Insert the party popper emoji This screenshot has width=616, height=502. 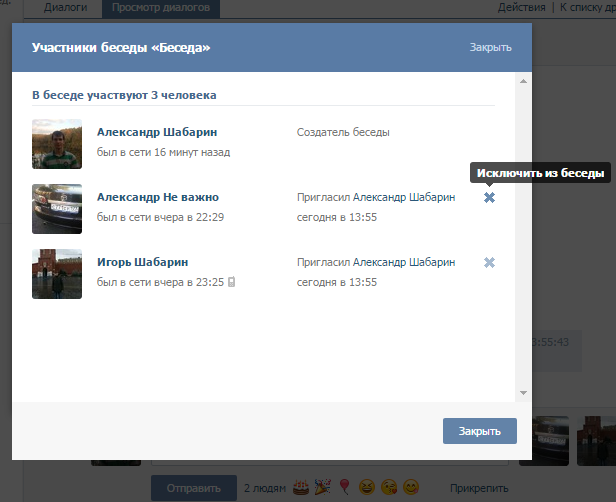[322, 488]
